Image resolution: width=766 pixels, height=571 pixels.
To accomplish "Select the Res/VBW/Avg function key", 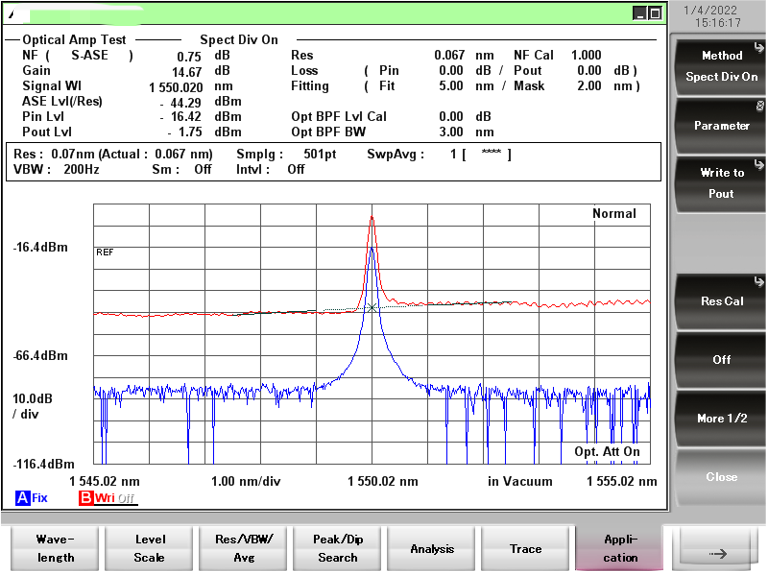I will tap(244, 548).
